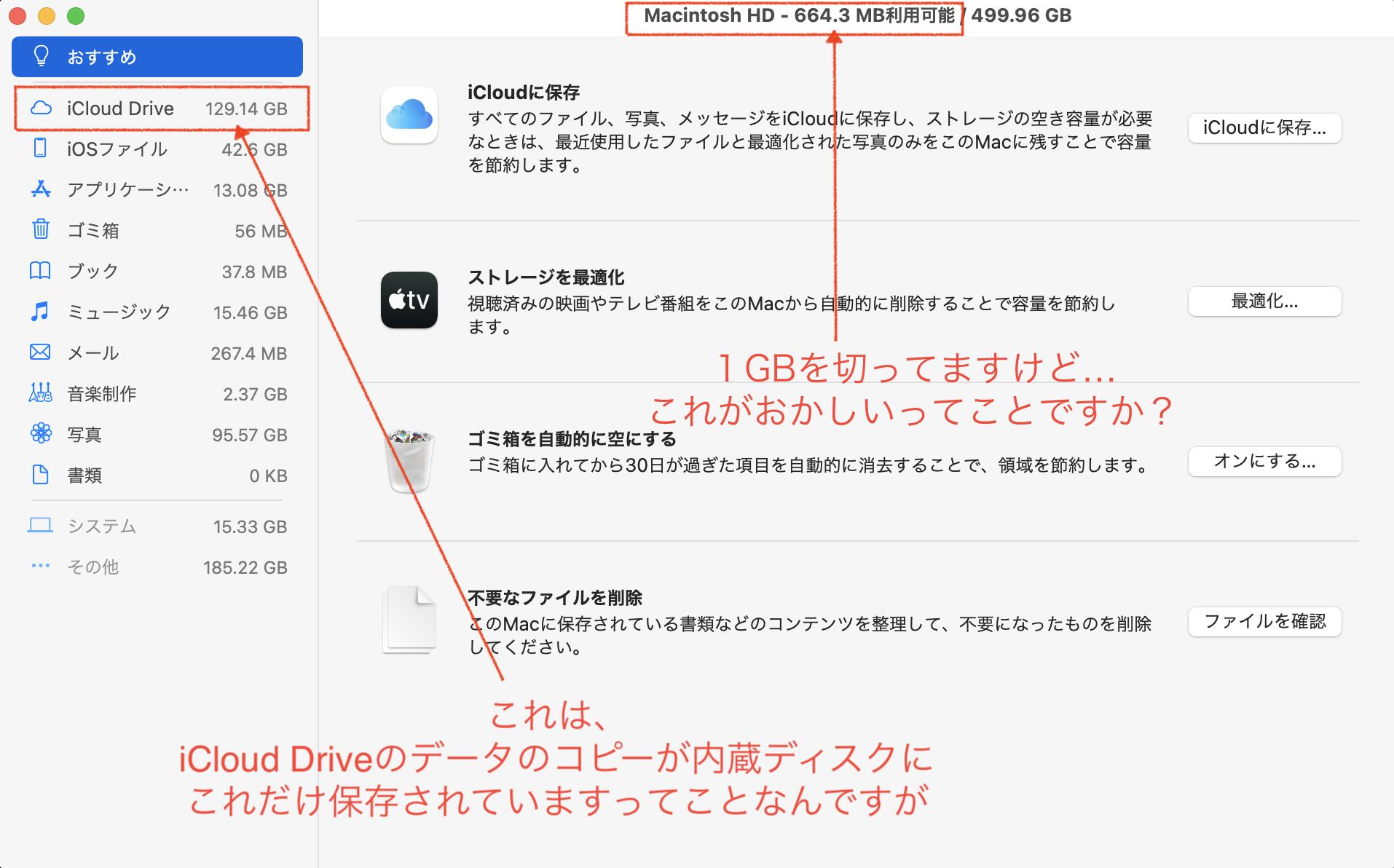Click the large iCloud app icon
This screenshot has width=1394, height=868.
coord(409,115)
